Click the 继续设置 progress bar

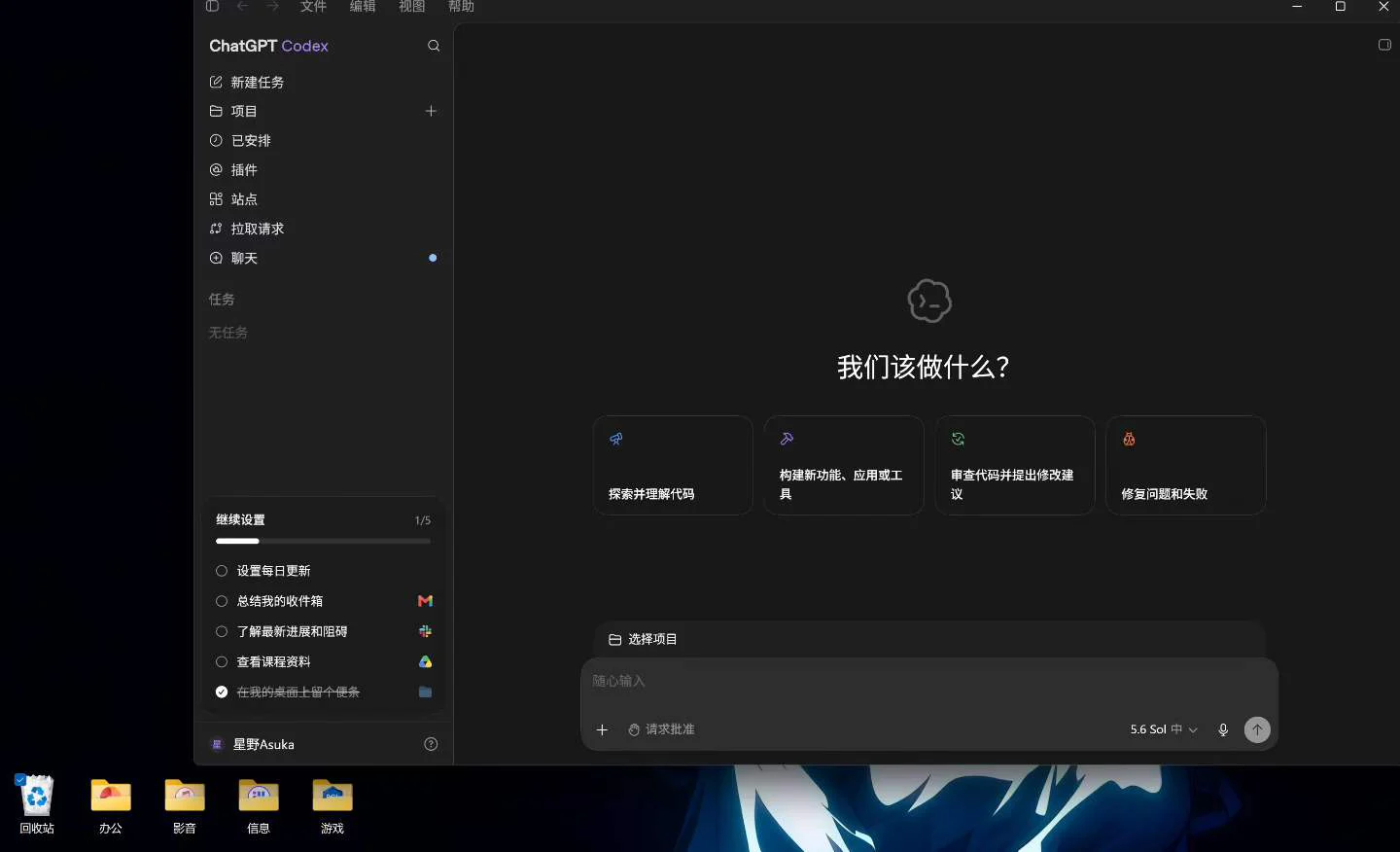tap(323, 541)
